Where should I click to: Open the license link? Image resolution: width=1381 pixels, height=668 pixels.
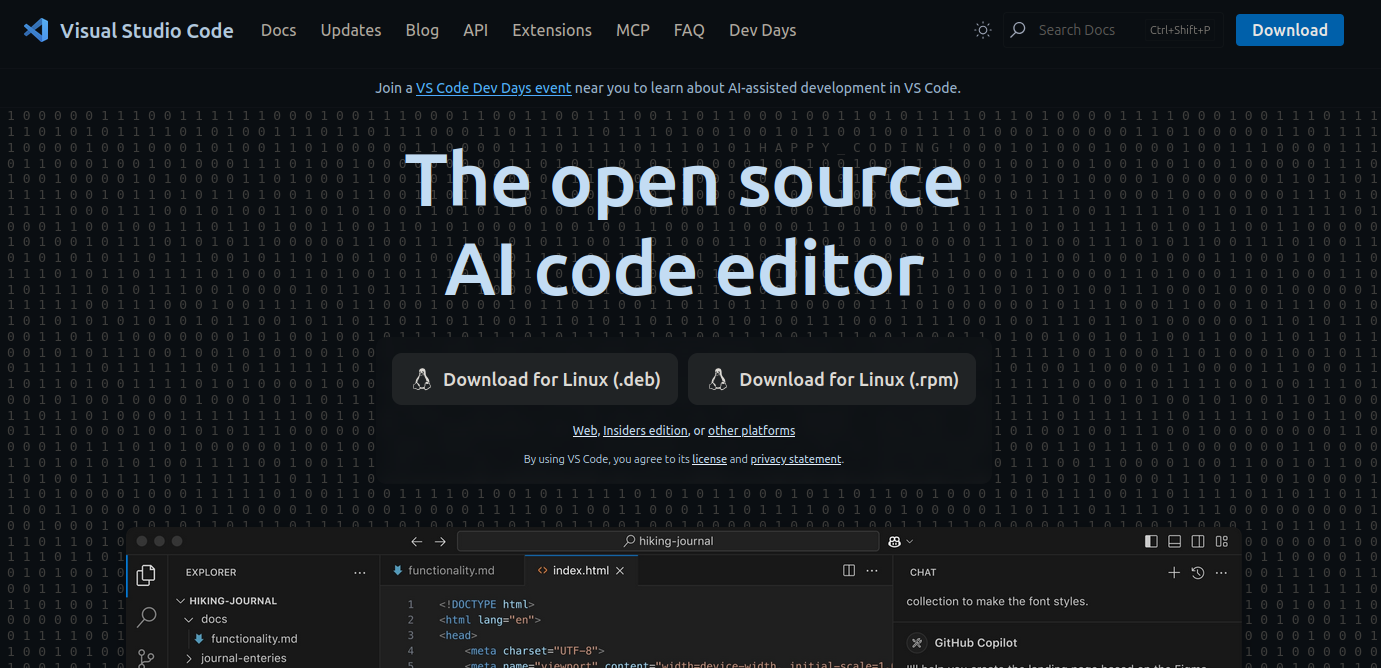tap(709, 459)
